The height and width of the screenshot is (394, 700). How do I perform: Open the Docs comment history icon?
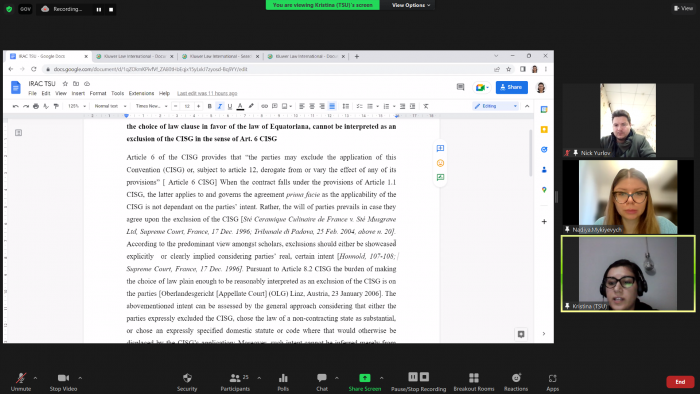pyautogui.click(x=460, y=87)
